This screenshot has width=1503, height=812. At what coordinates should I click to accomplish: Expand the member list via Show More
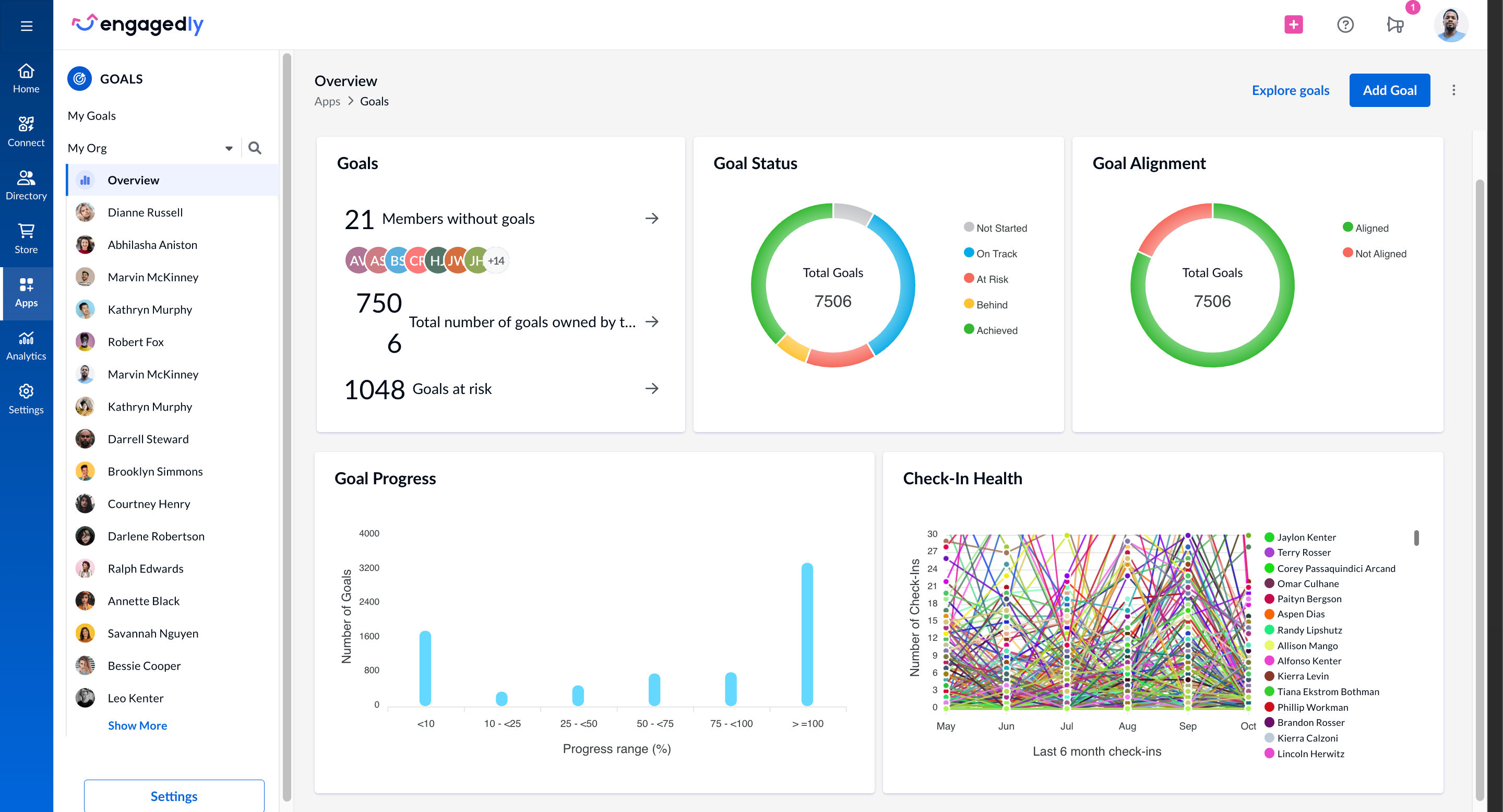tap(137, 725)
